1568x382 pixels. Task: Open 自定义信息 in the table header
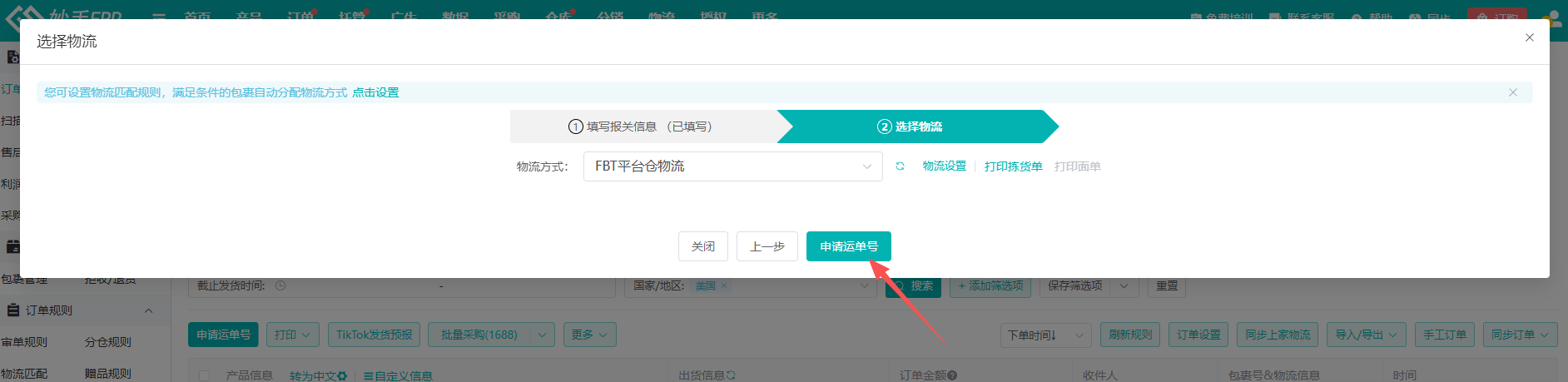click(x=398, y=376)
